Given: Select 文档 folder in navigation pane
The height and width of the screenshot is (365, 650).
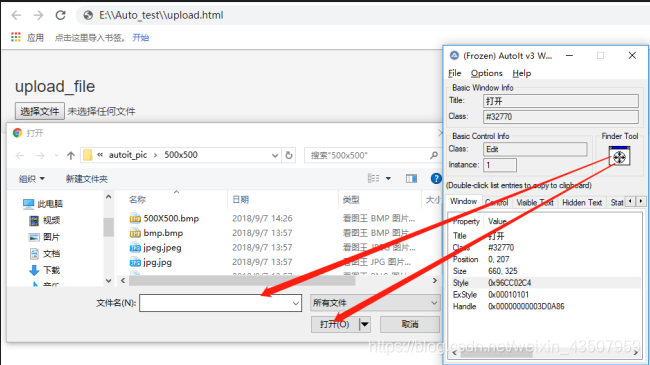Looking at the screenshot, I should [x=45, y=253].
